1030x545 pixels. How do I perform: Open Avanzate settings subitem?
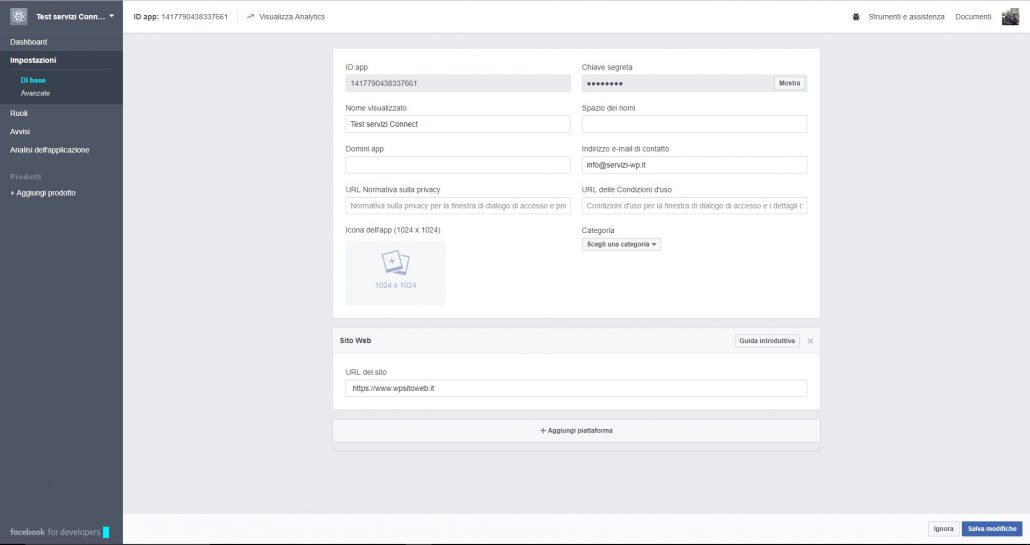point(35,93)
